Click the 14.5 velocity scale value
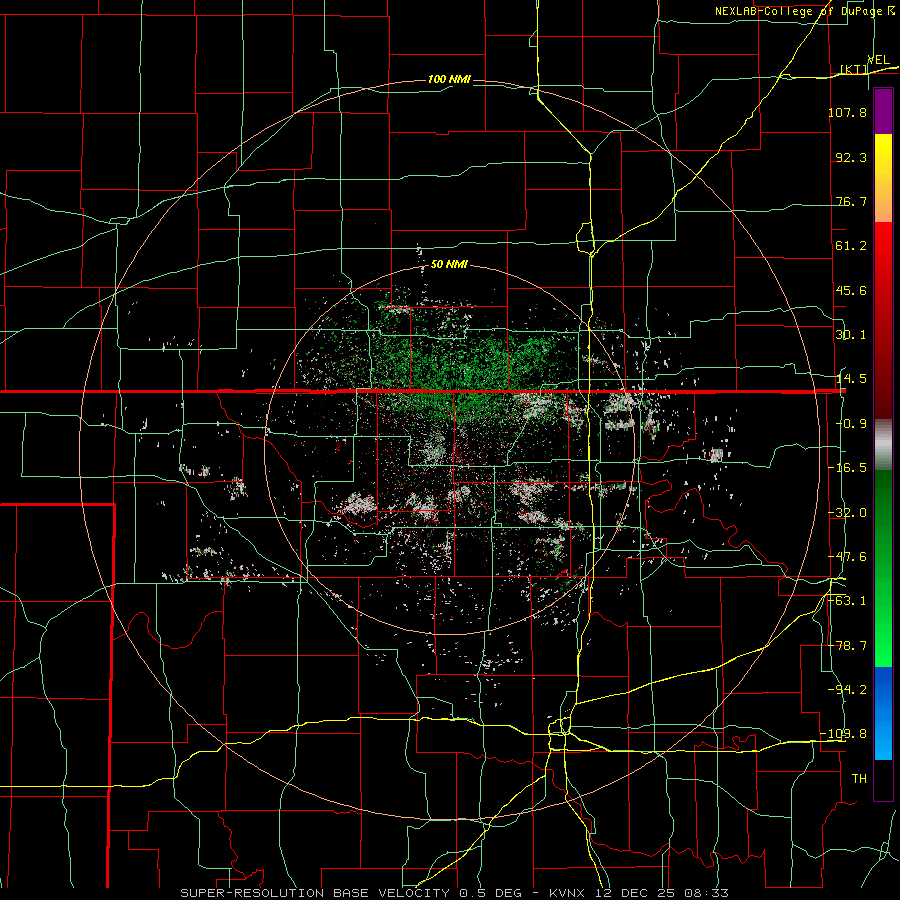The height and width of the screenshot is (900, 900). click(851, 379)
